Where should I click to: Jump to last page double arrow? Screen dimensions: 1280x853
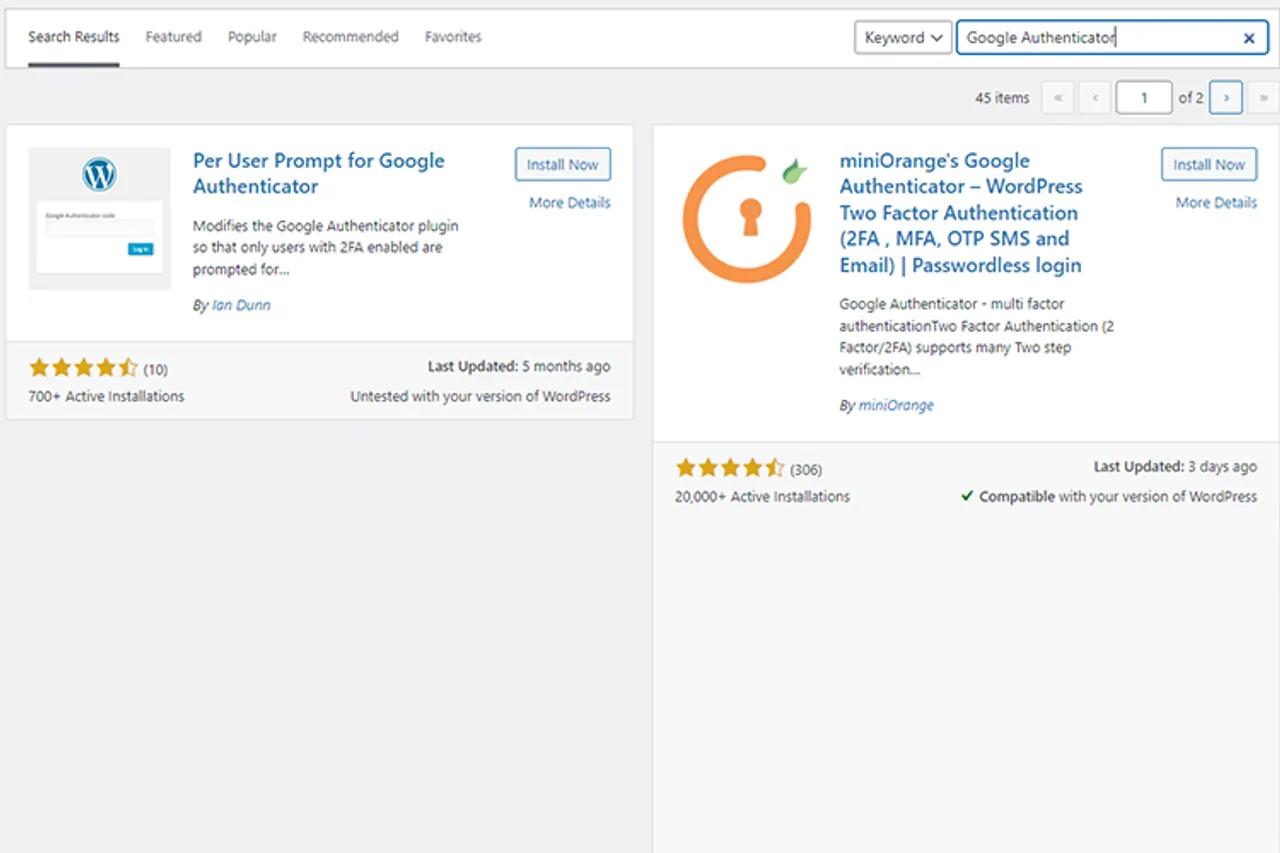click(x=1263, y=98)
